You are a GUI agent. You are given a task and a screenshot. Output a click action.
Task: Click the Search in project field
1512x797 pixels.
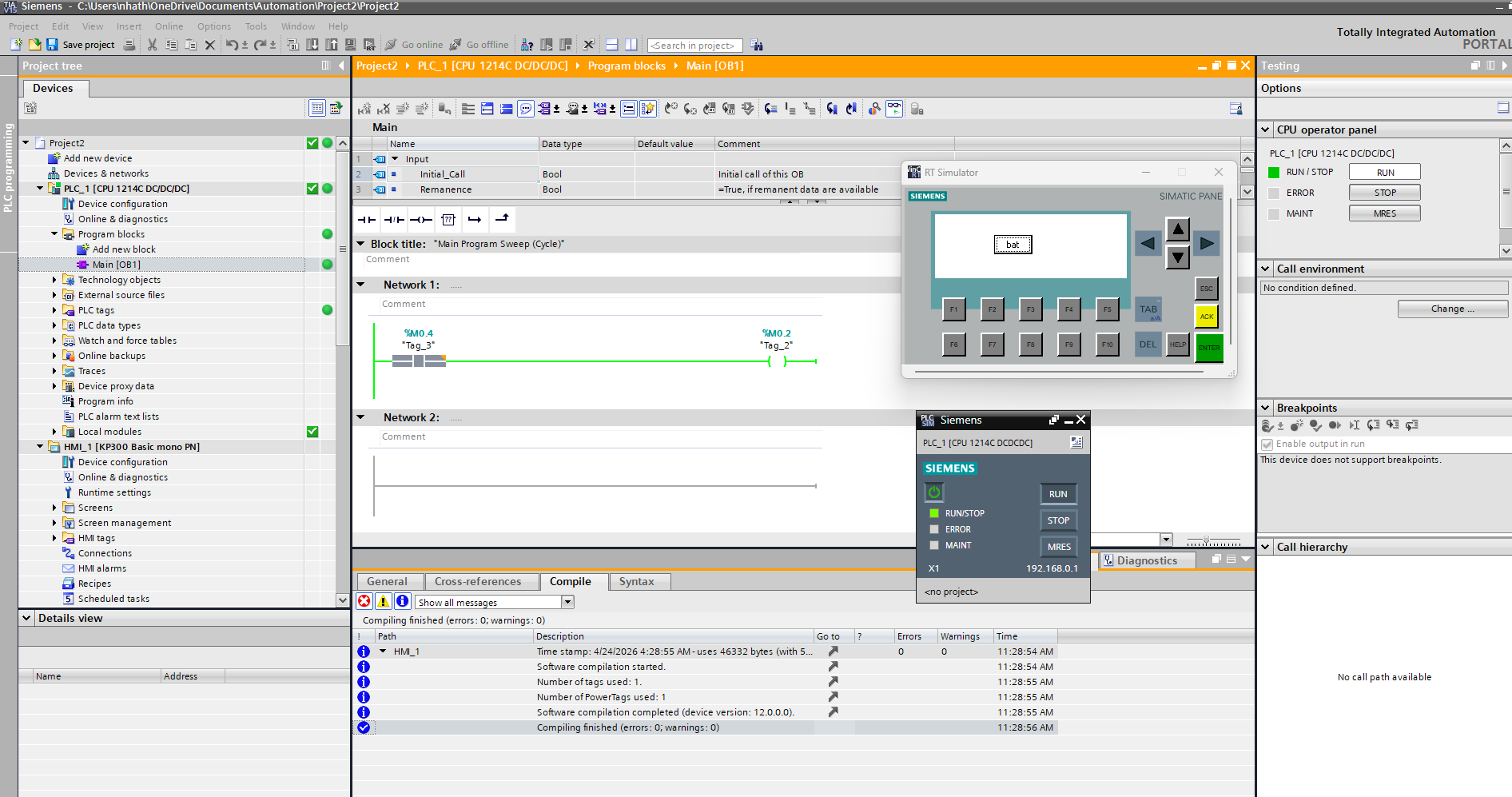694,46
